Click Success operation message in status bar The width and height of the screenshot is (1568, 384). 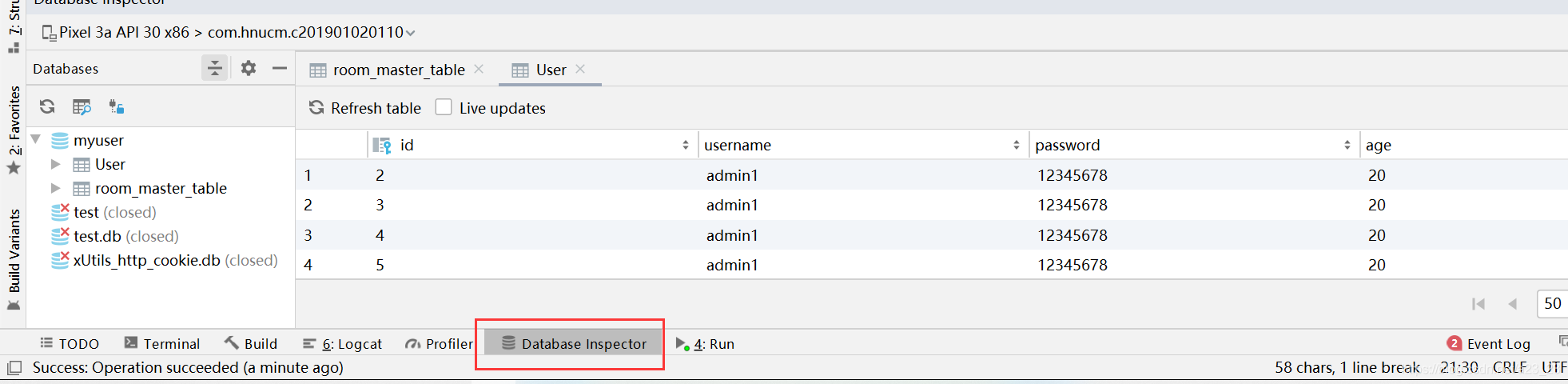188,367
